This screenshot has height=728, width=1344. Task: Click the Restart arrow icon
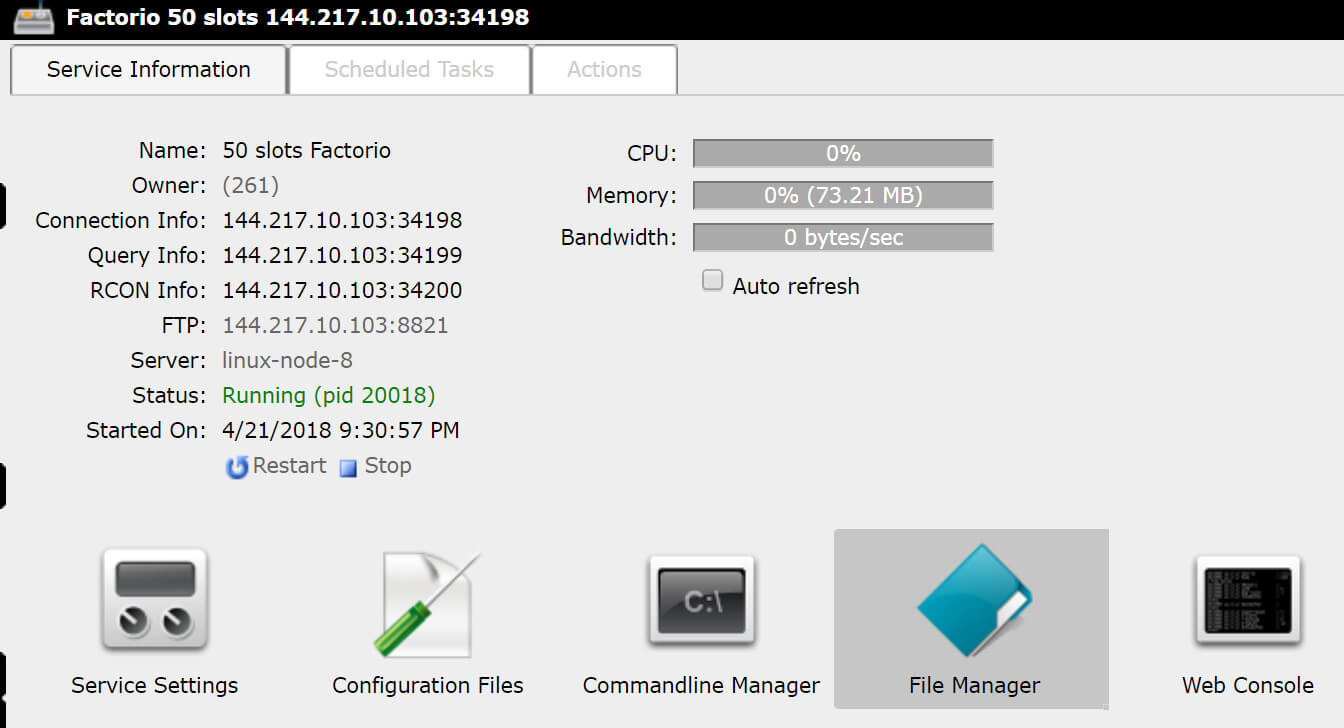pos(237,467)
